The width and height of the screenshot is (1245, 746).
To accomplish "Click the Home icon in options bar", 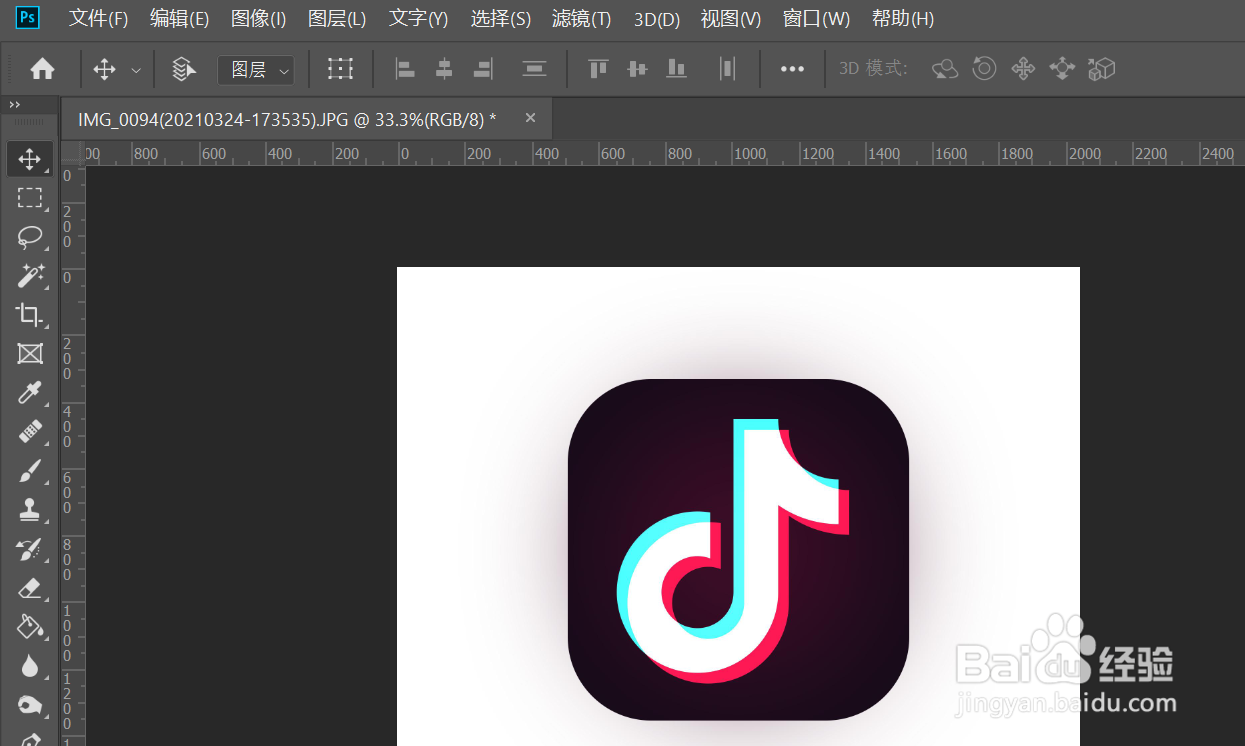I will (x=42, y=69).
